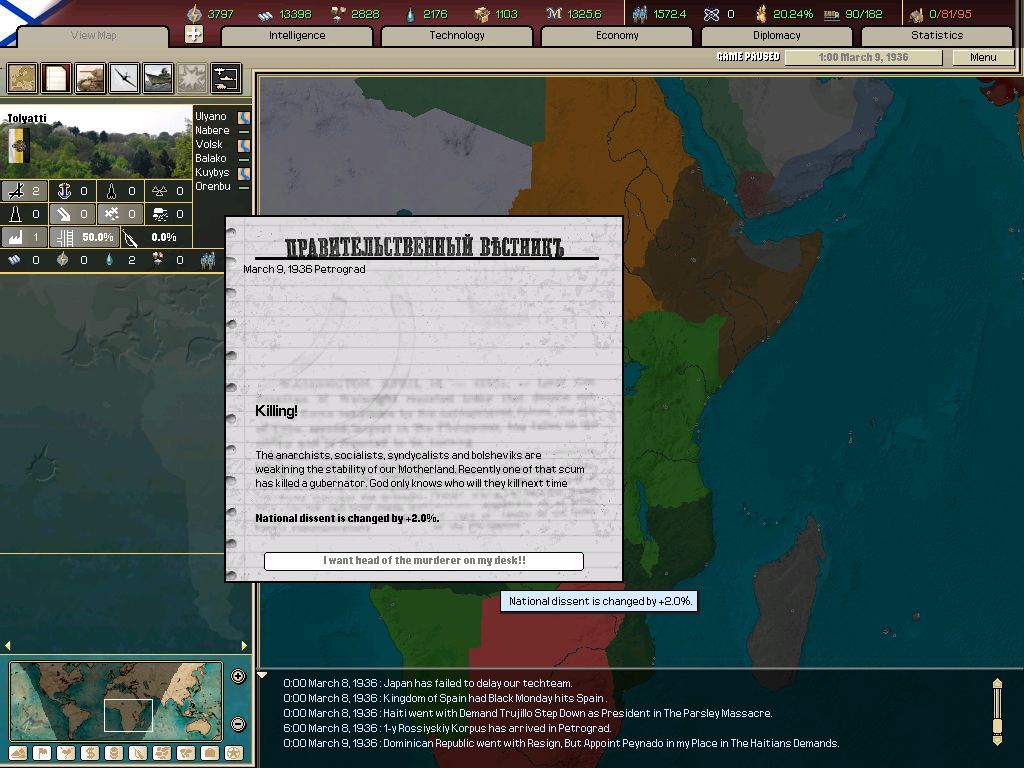Click the Tolyatti owner flag

pyautogui.click(x=19, y=145)
